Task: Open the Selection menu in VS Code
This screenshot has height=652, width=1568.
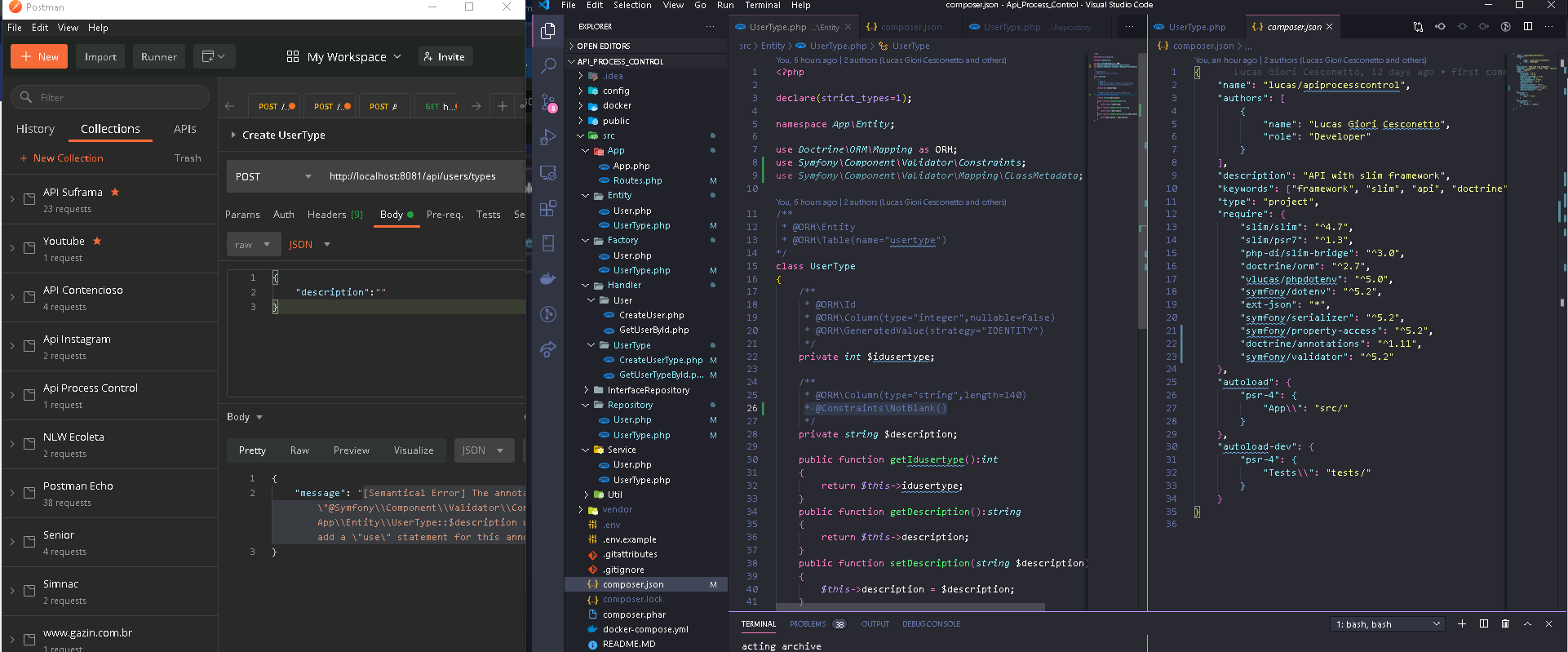Action: pos(632,5)
